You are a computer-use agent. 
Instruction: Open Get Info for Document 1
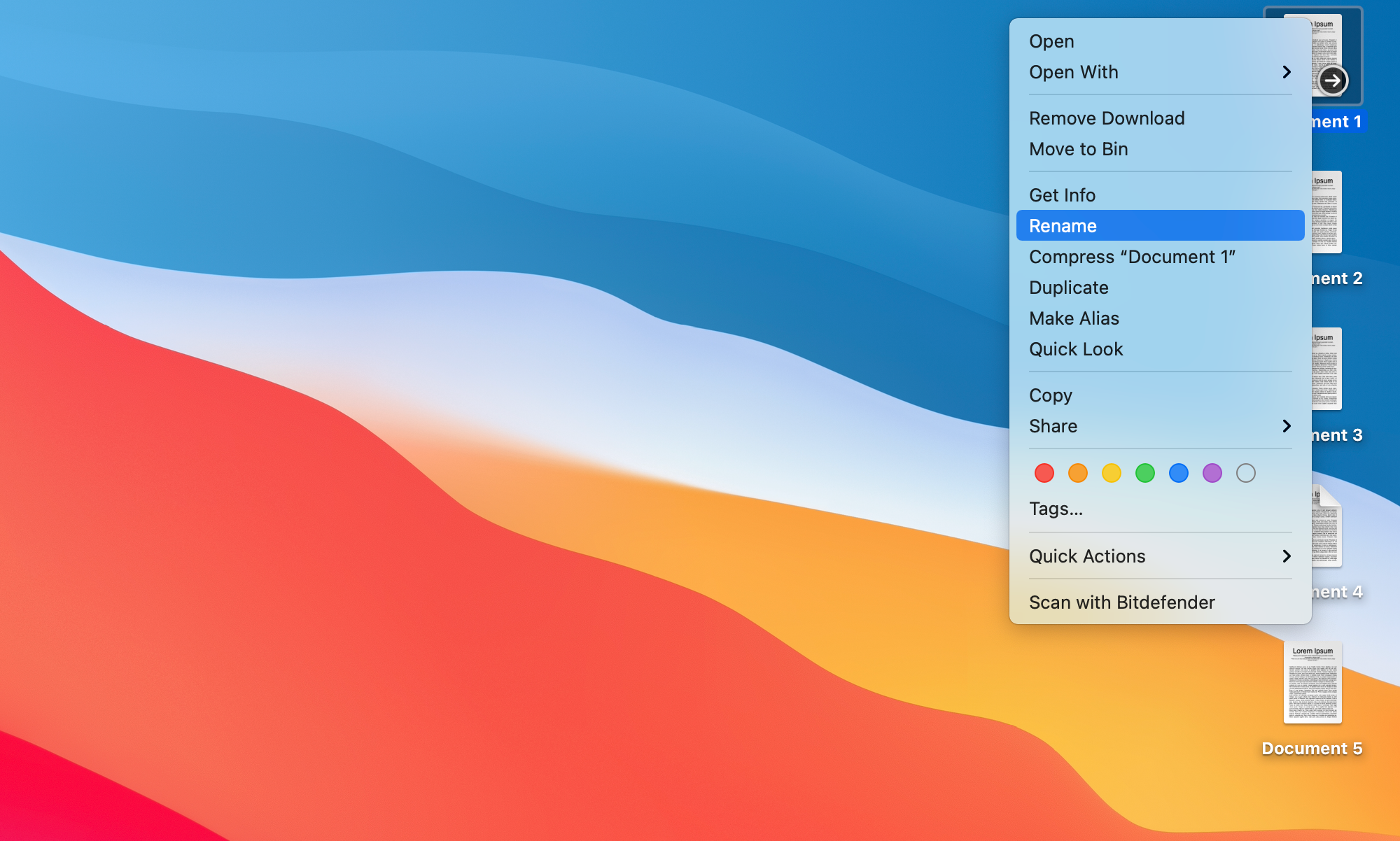point(1160,195)
